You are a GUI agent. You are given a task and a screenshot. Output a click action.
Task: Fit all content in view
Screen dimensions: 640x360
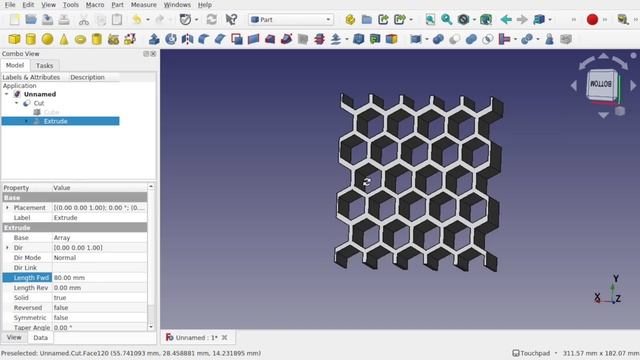[430, 20]
